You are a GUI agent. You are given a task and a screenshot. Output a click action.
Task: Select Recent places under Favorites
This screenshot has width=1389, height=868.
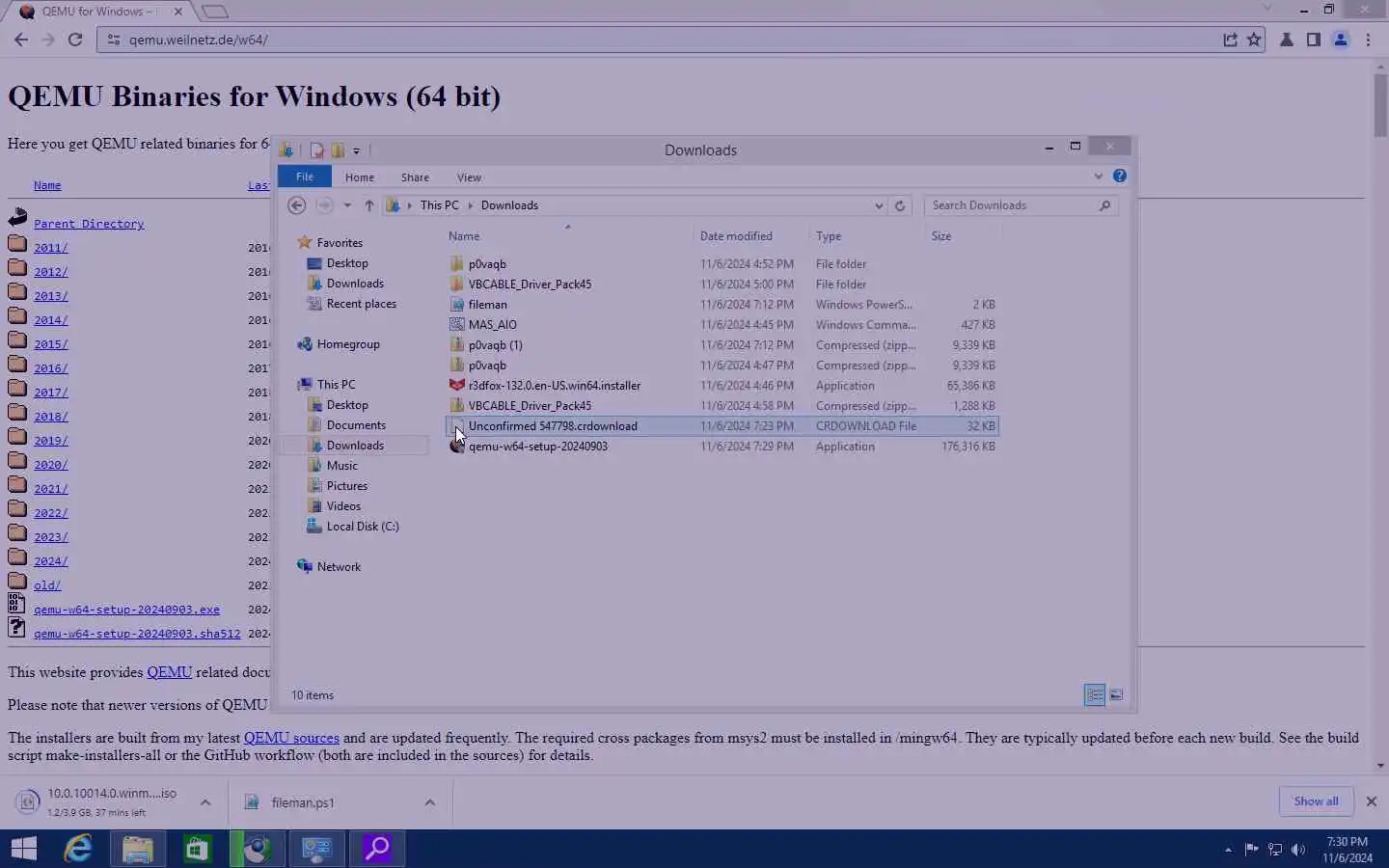362,304
